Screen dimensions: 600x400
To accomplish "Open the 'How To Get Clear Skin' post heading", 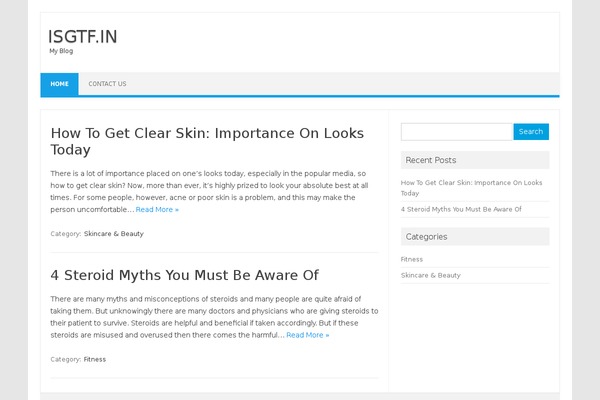I will (x=207, y=141).
